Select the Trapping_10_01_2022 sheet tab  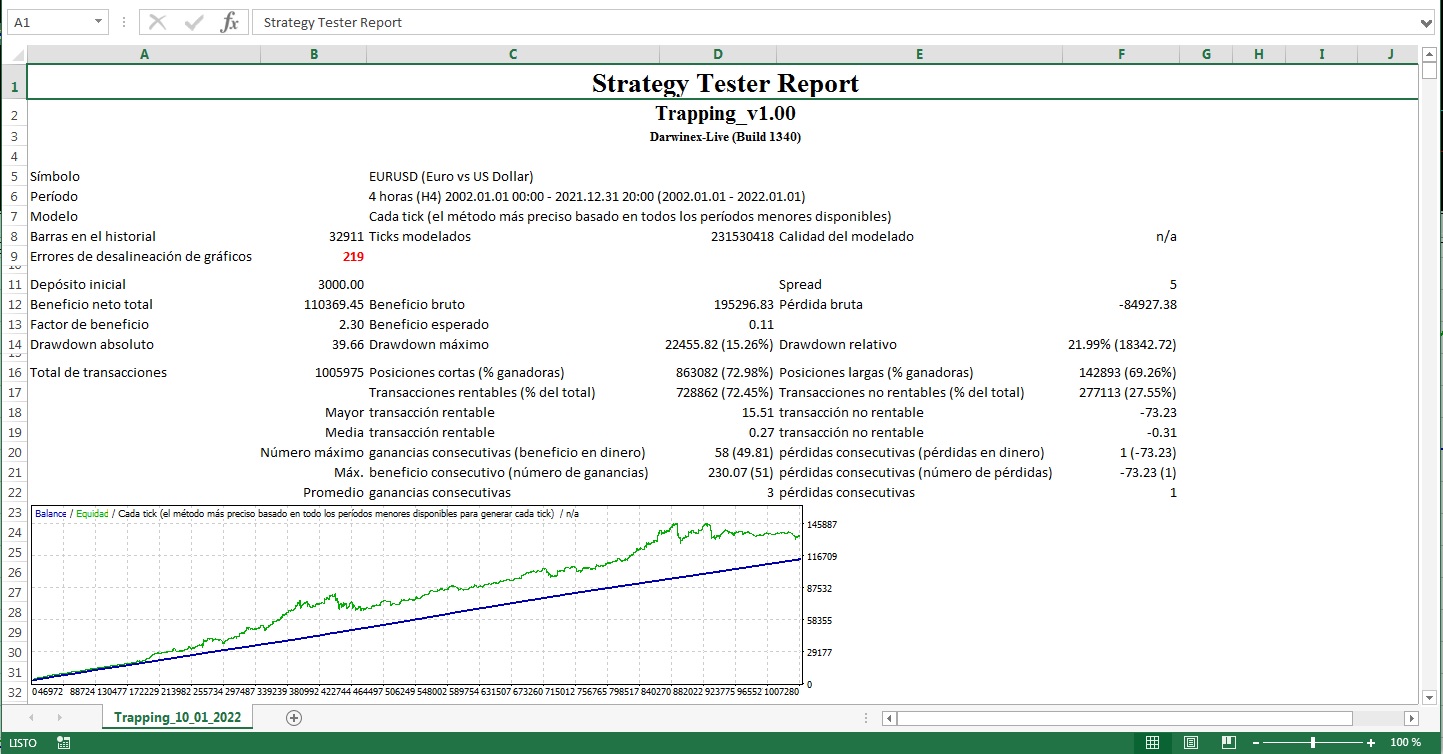177,717
